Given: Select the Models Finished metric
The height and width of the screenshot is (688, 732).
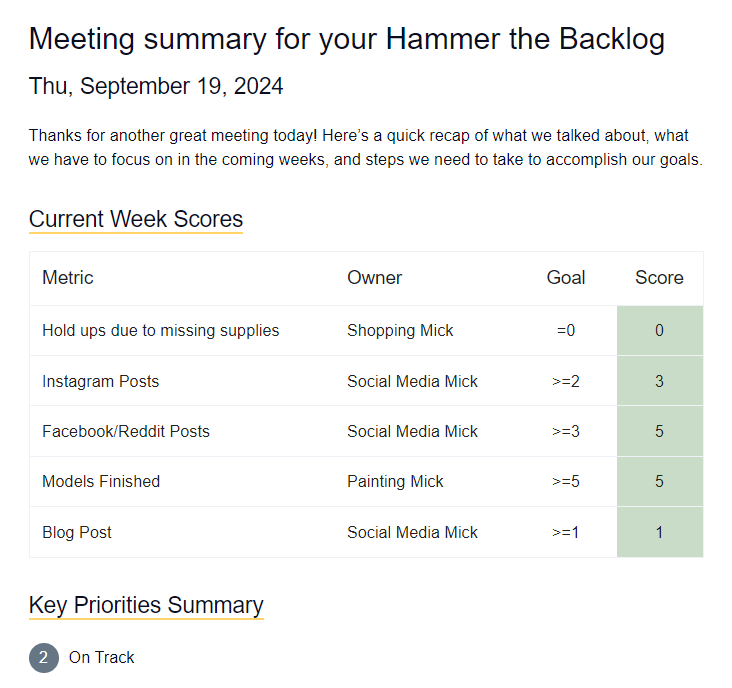Looking at the screenshot, I should (101, 481).
